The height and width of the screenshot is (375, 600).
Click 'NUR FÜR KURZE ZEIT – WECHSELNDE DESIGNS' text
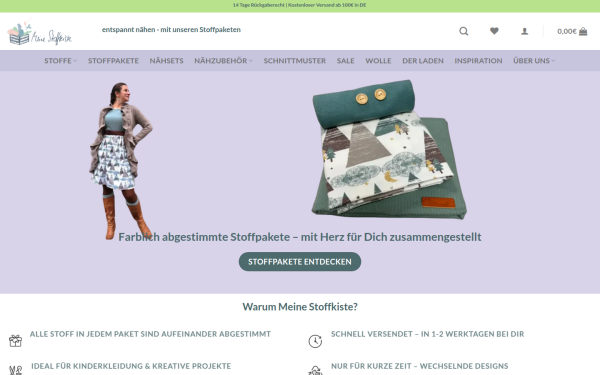[419, 366]
